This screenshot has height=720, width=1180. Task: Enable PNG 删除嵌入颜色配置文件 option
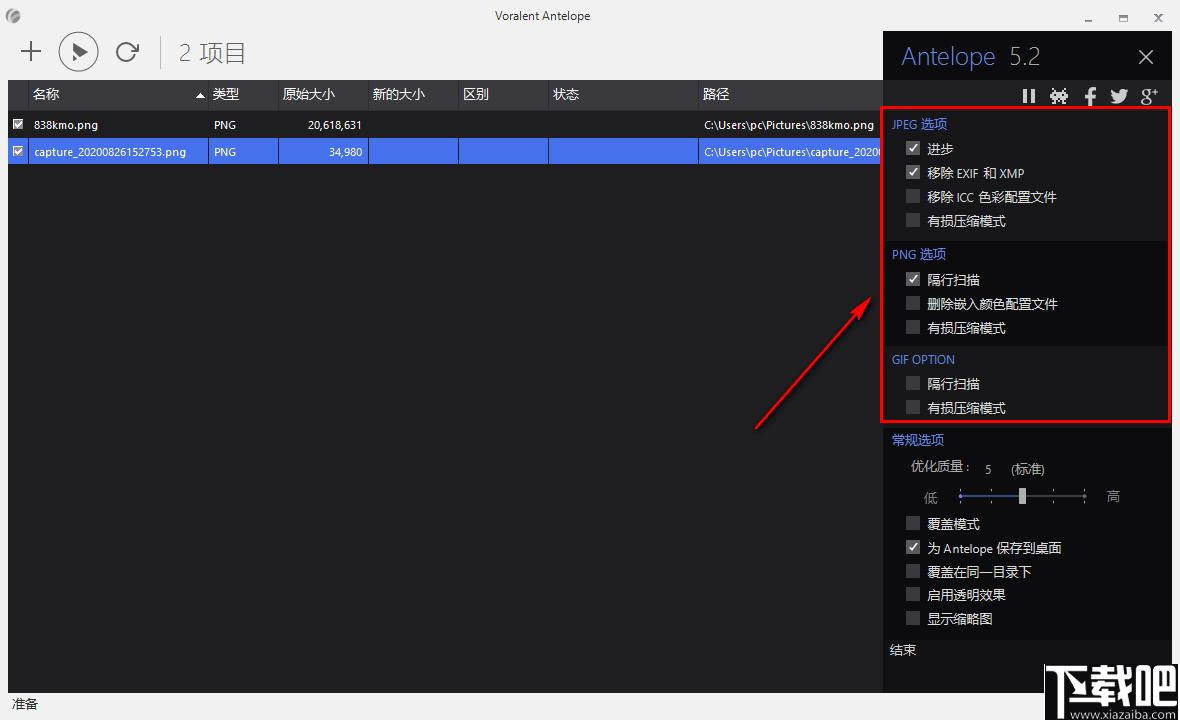point(913,303)
